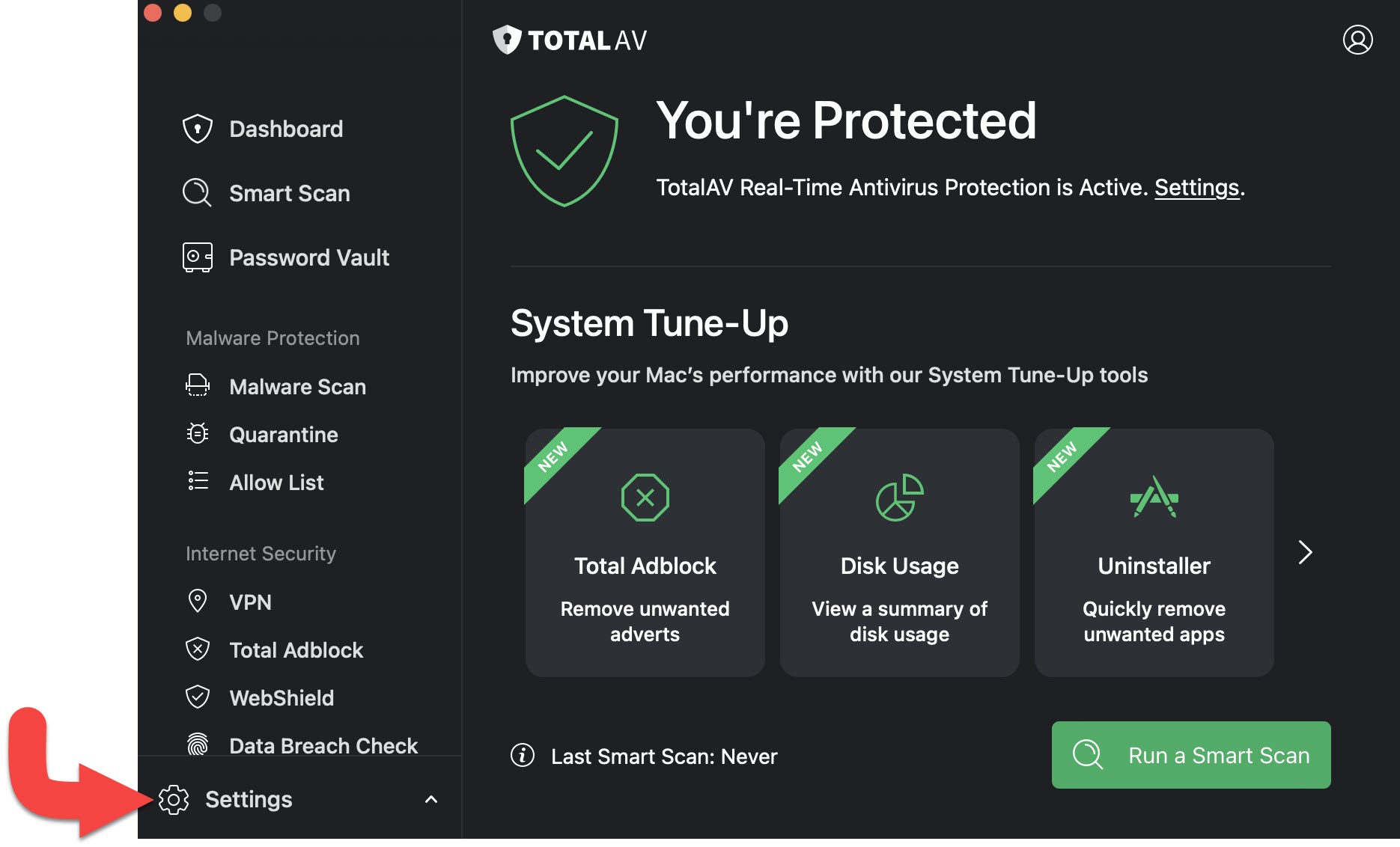Image resolution: width=1400 pixels, height=847 pixels.
Task: Click the yellow minimize window button
Action: click(x=183, y=12)
